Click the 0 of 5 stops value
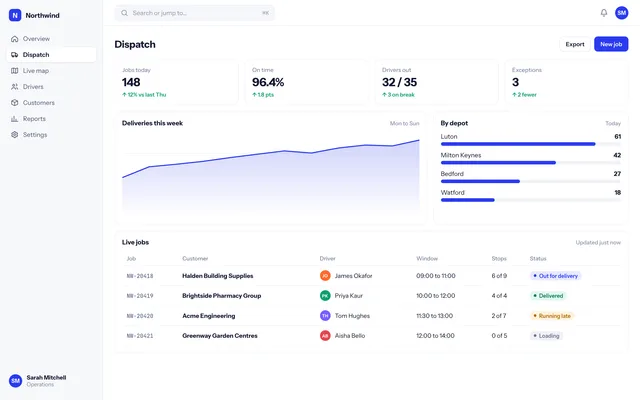This screenshot has height=400, width=640. 499,336
